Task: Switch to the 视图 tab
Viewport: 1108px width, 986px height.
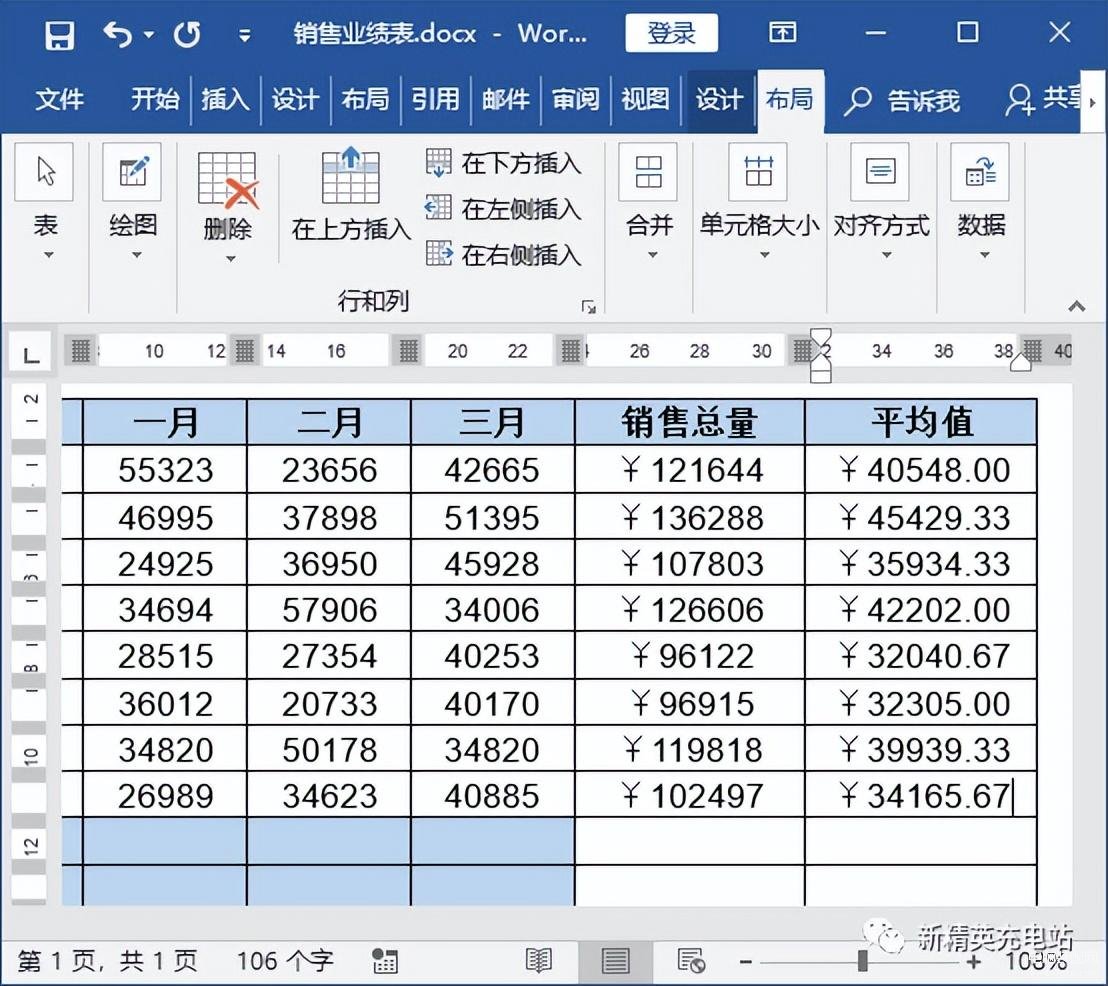Action: (x=645, y=99)
